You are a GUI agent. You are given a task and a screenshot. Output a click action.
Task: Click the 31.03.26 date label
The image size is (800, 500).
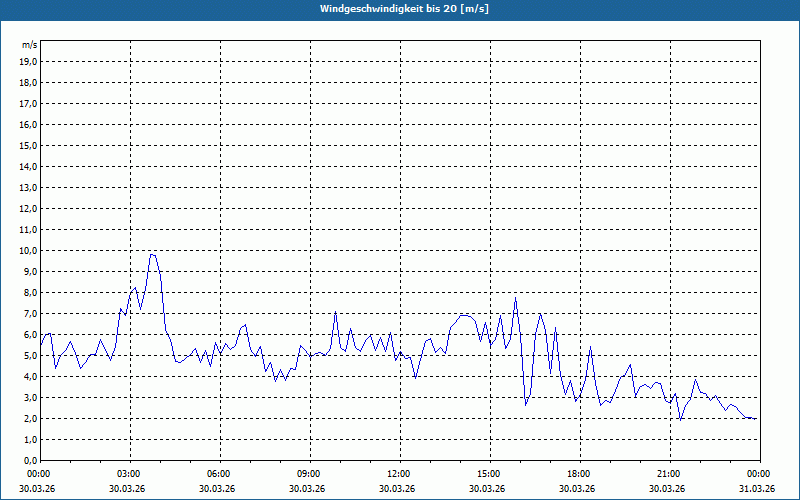(757, 488)
